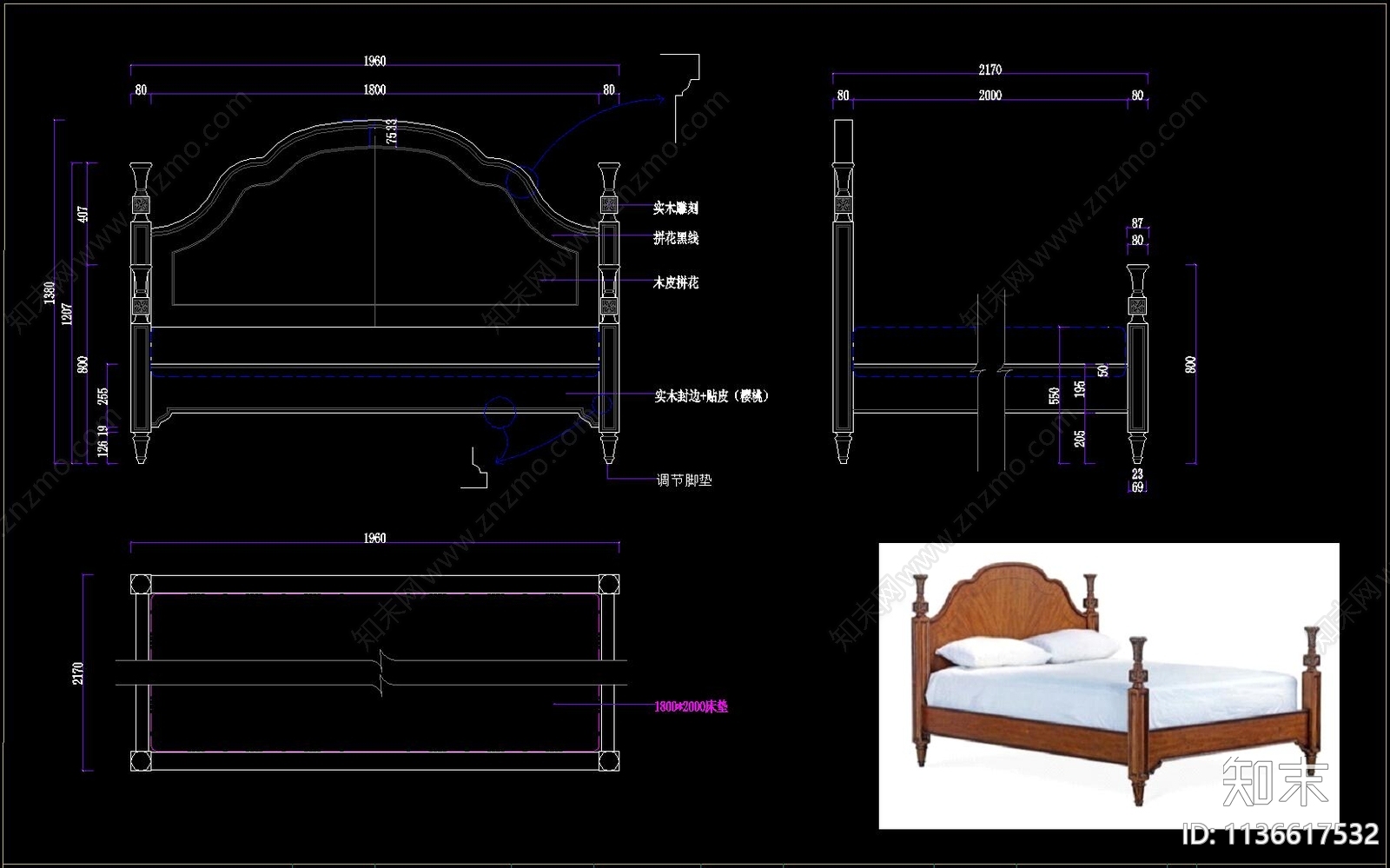Select the 拼花黑线 annotation label
Image resolution: width=1390 pixels, height=868 pixels.
pyautogui.click(x=676, y=238)
